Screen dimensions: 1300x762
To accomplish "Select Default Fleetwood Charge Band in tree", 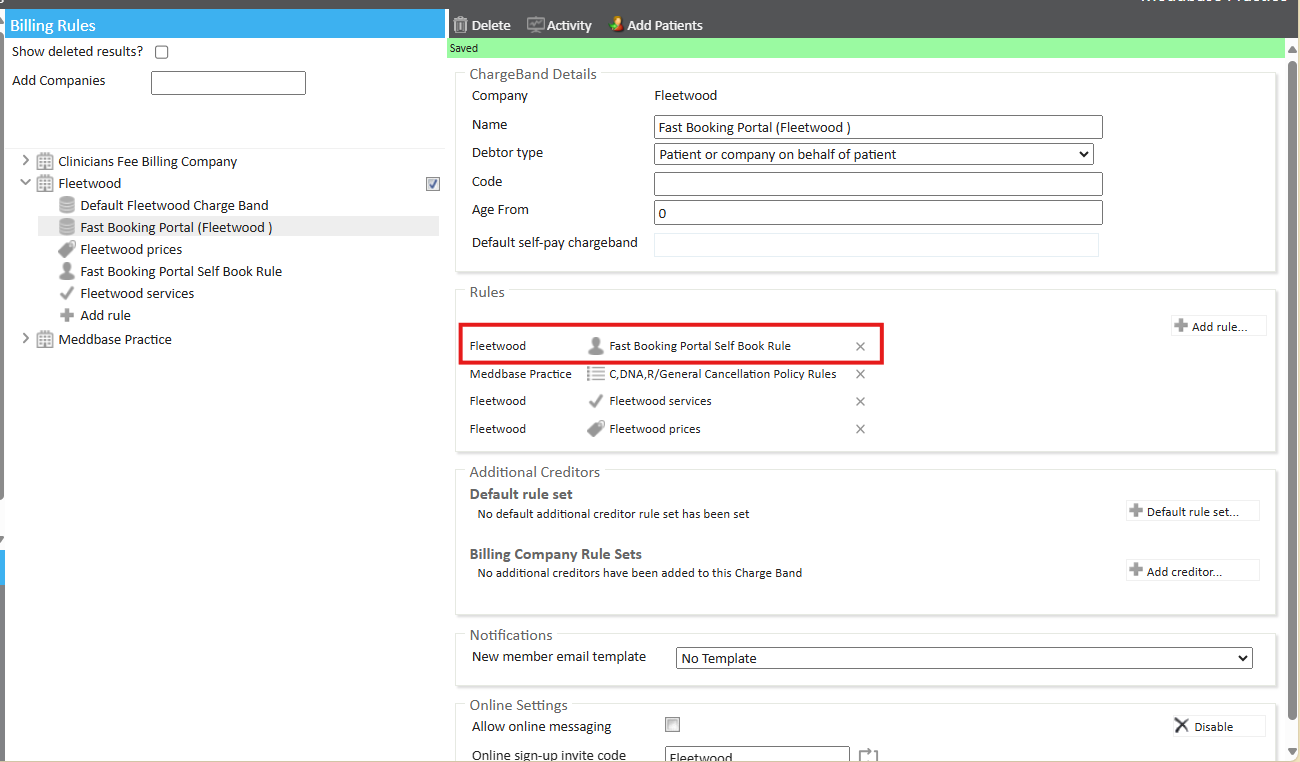I will coord(174,205).
